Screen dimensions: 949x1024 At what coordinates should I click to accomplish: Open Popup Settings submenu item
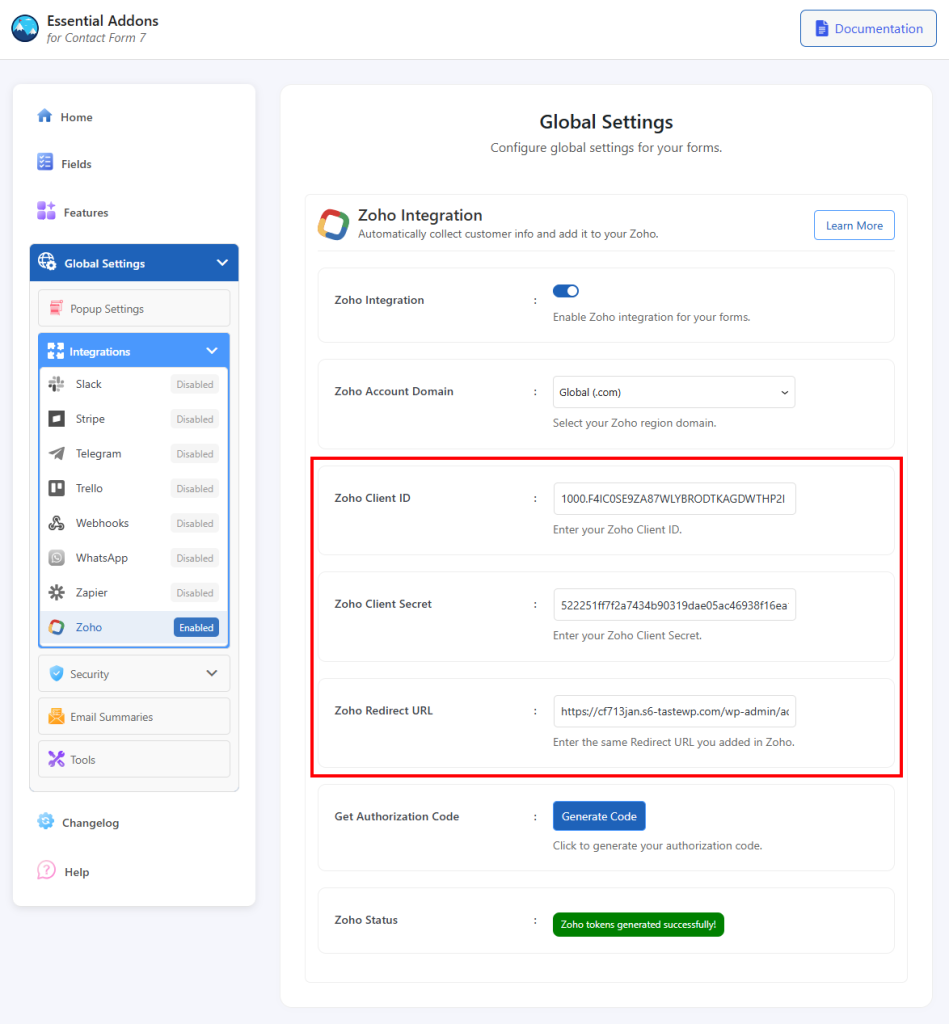coord(134,308)
